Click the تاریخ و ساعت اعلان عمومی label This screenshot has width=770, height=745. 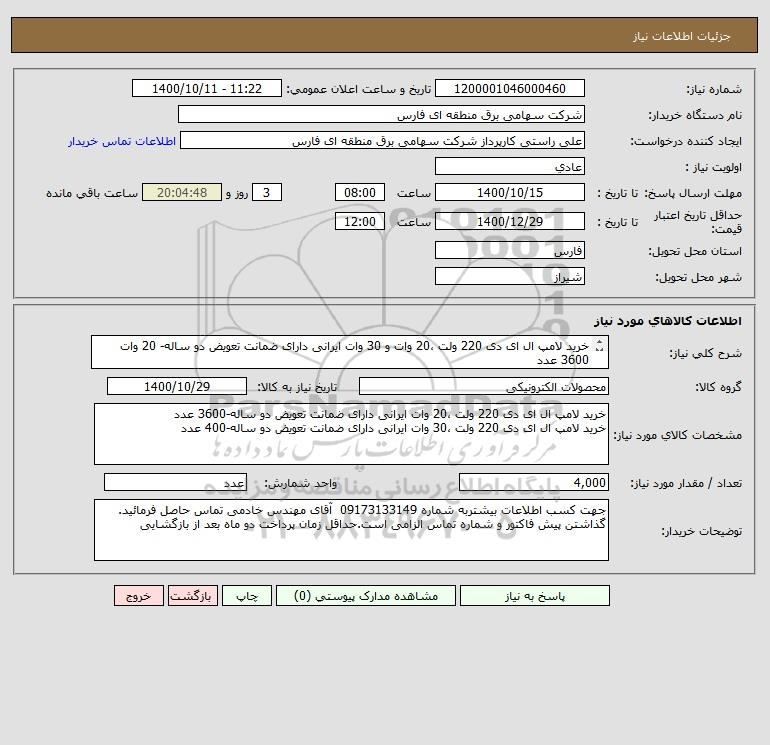(358, 89)
